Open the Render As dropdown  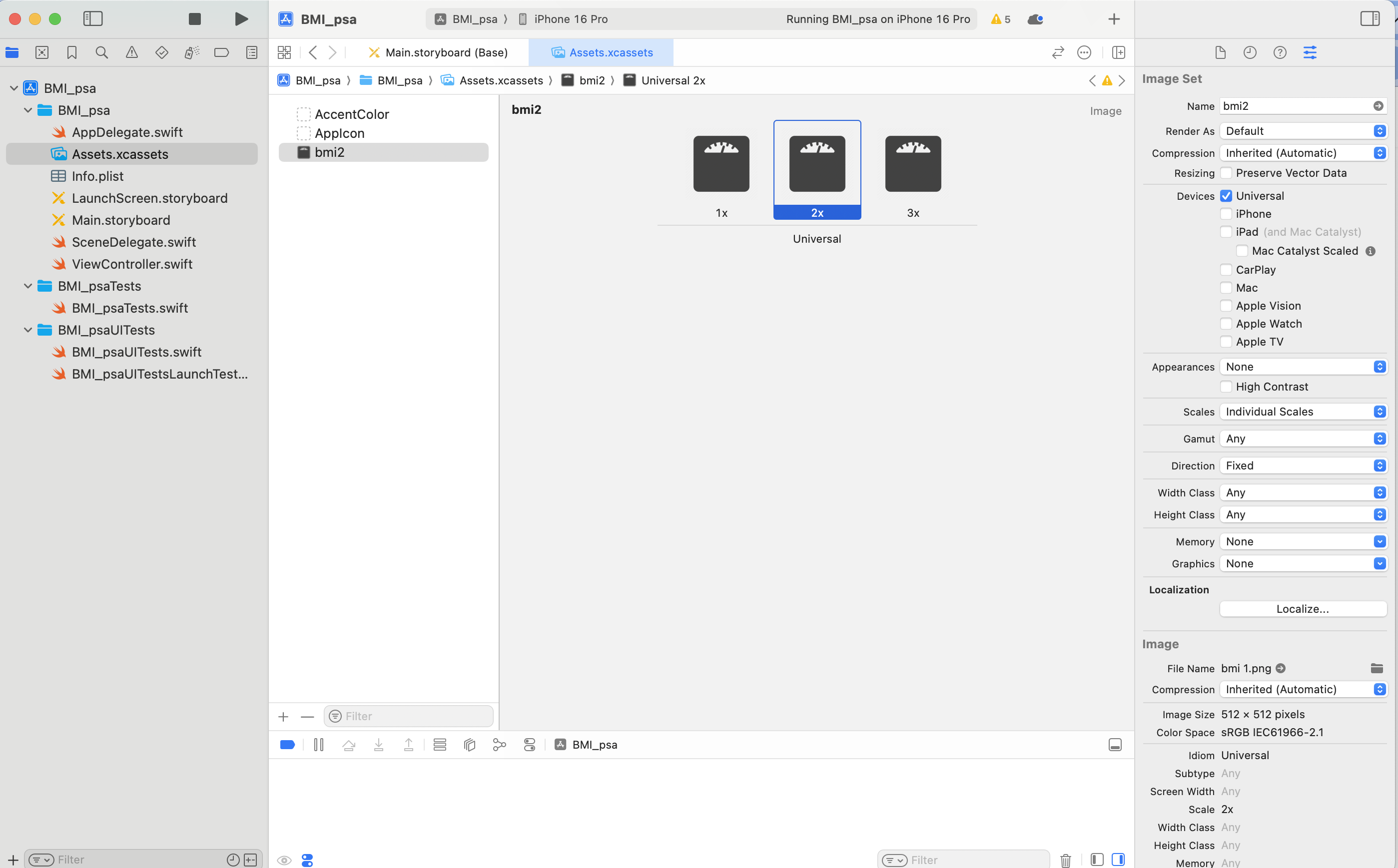1303,131
